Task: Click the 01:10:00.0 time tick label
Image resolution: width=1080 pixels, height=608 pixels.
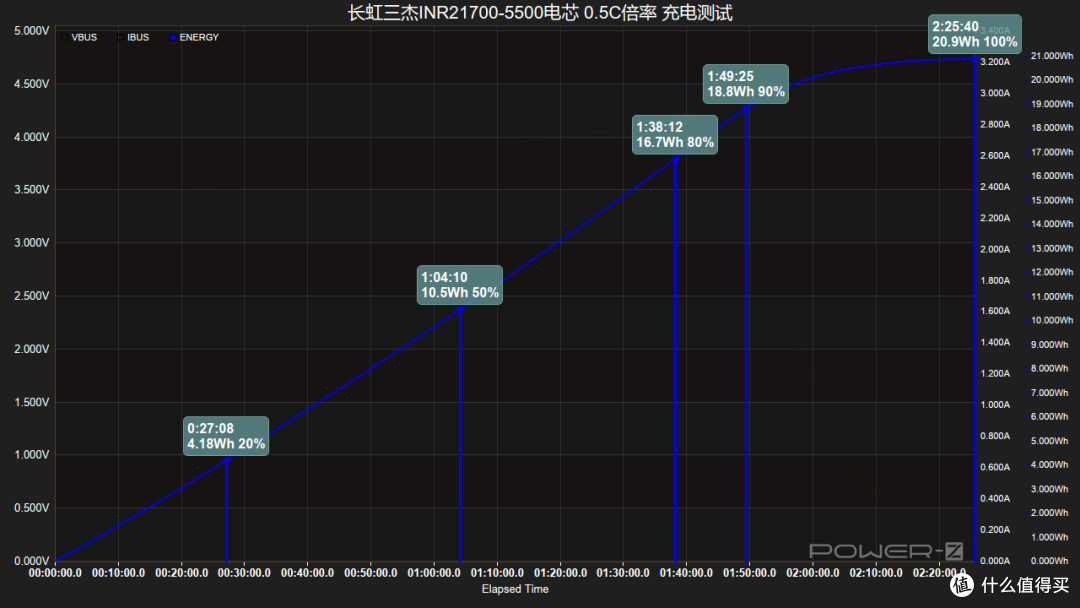Action: (497, 573)
